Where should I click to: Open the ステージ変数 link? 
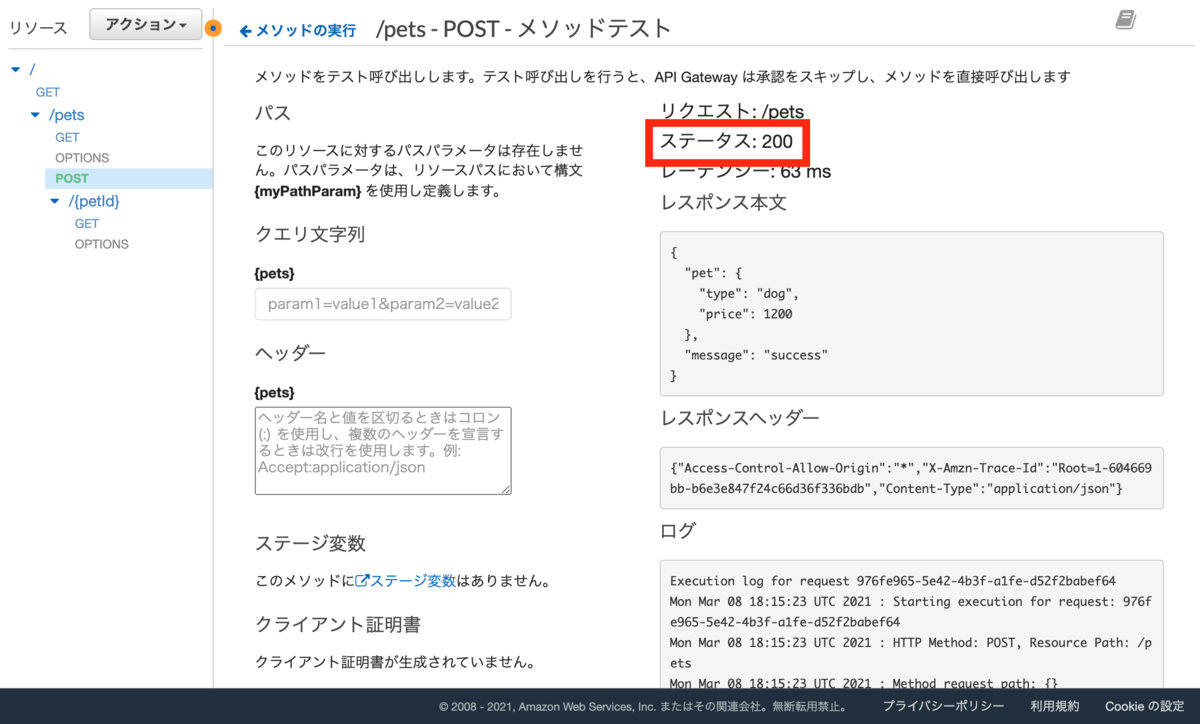414,580
